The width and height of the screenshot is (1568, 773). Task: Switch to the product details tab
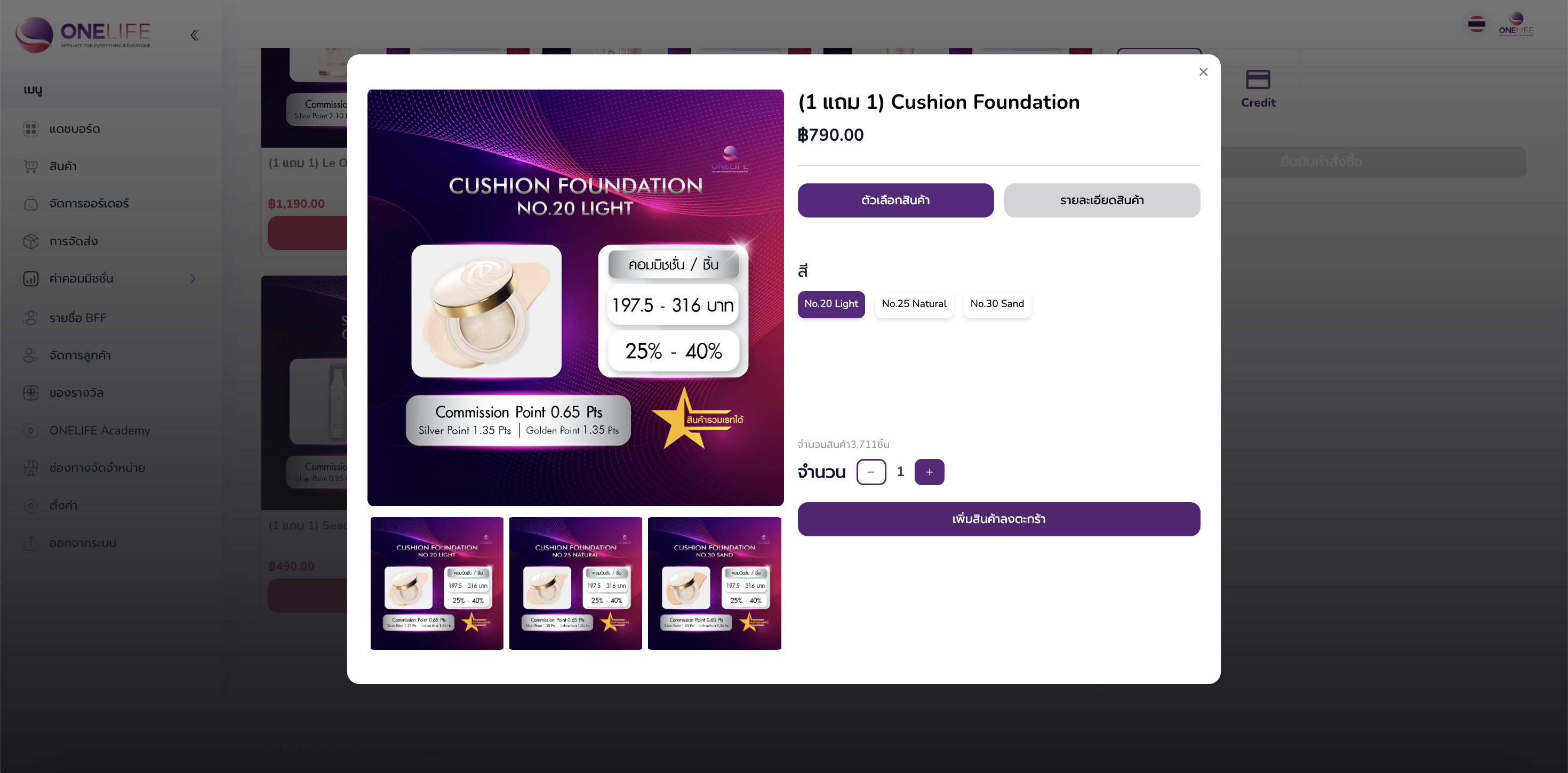pyautogui.click(x=1102, y=200)
